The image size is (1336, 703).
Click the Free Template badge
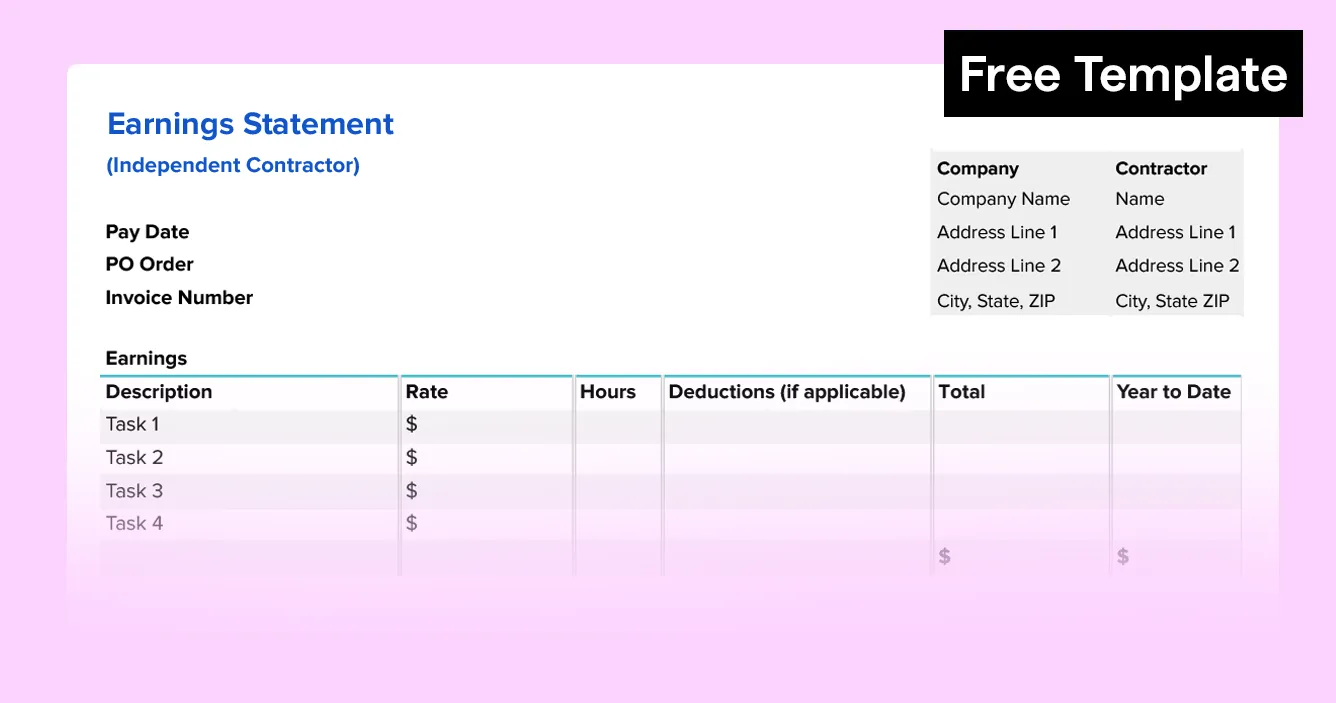click(x=1123, y=74)
